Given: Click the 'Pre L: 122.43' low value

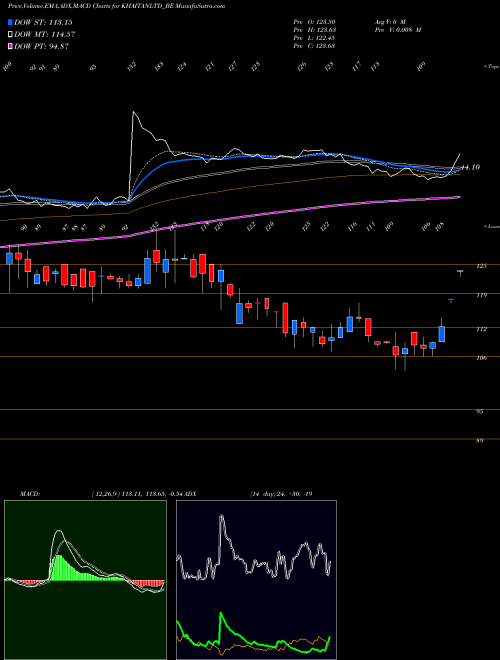Looking at the screenshot, I should [314, 37].
